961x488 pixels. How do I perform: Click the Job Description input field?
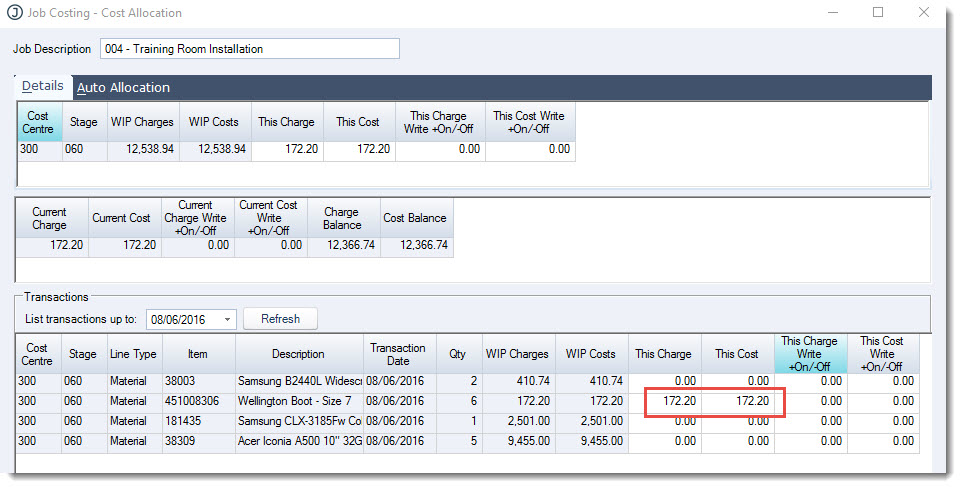coord(250,49)
